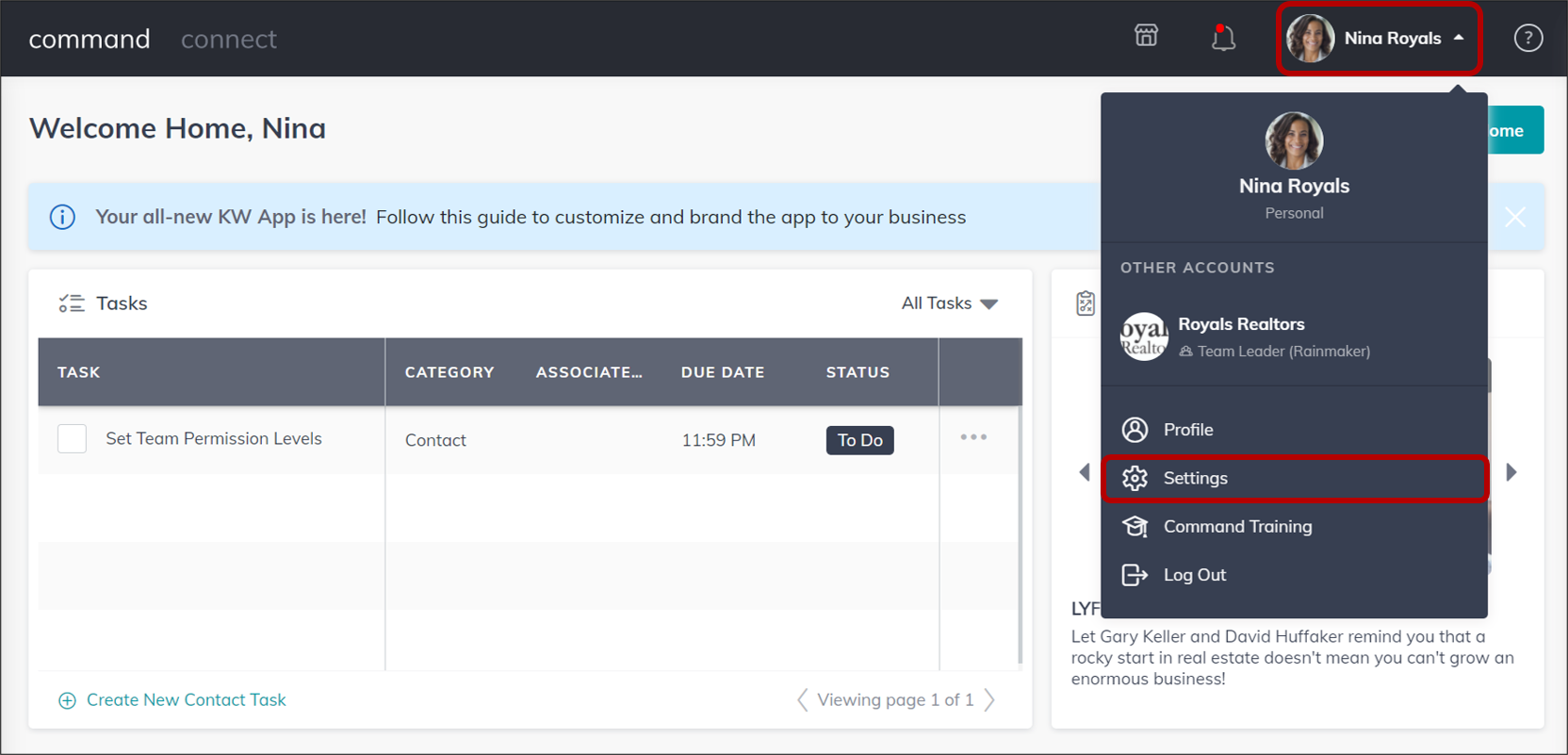Open the task row more options ellipsis

coord(973,437)
